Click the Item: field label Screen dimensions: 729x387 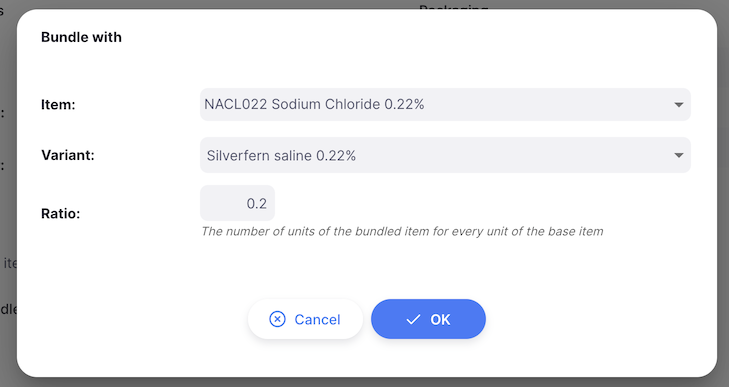pos(58,105)
